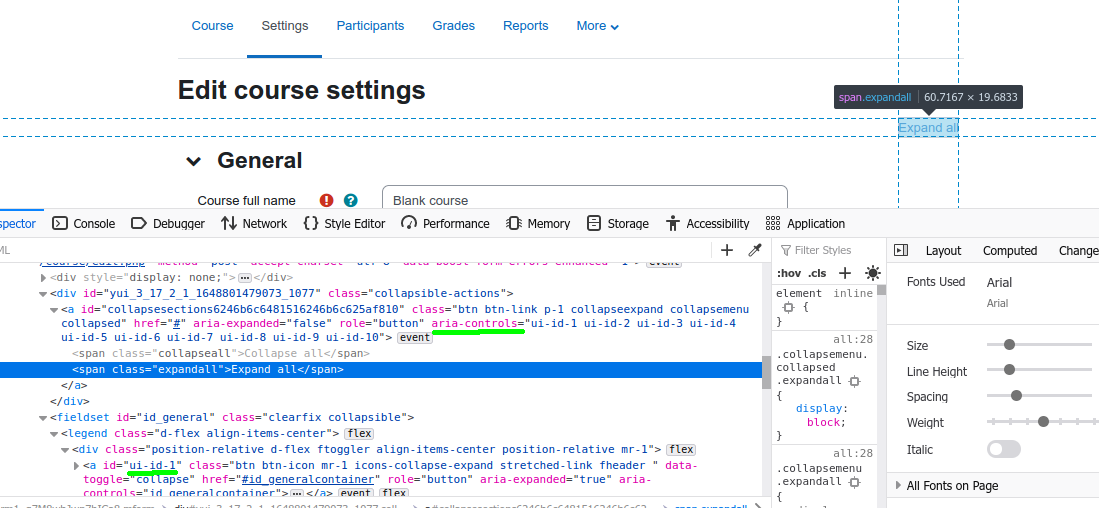Expand the display:none div node
This screenshot has width=1099, height=508.
pyautogui.click(x=44, y=277)
